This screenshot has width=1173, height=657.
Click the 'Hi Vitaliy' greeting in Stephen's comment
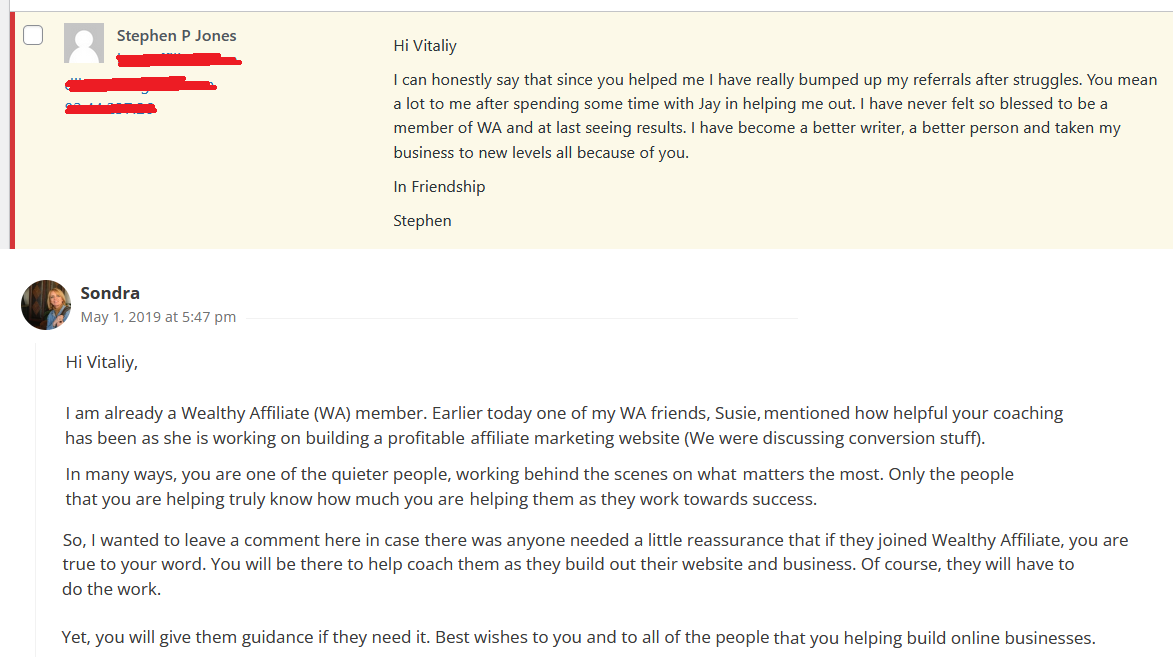pyautogui.click(x=425, y=46)
